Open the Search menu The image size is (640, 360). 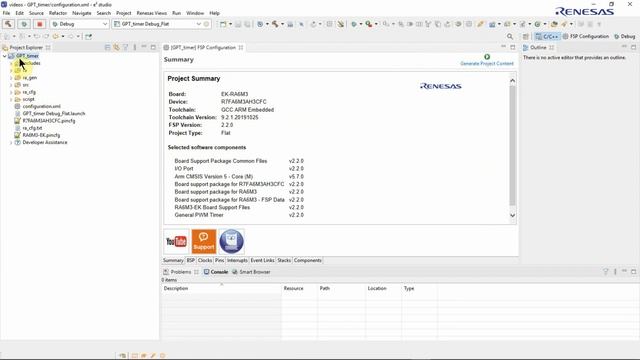pyautogui.click(x=104, y=13)
